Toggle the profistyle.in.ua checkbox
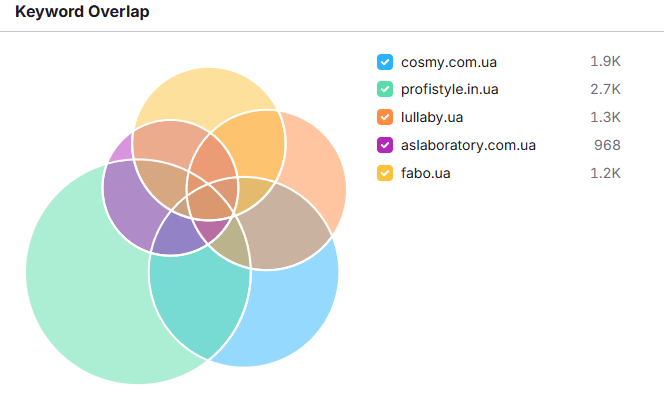The width and height of the screenshot is (664, 418). 385,90
